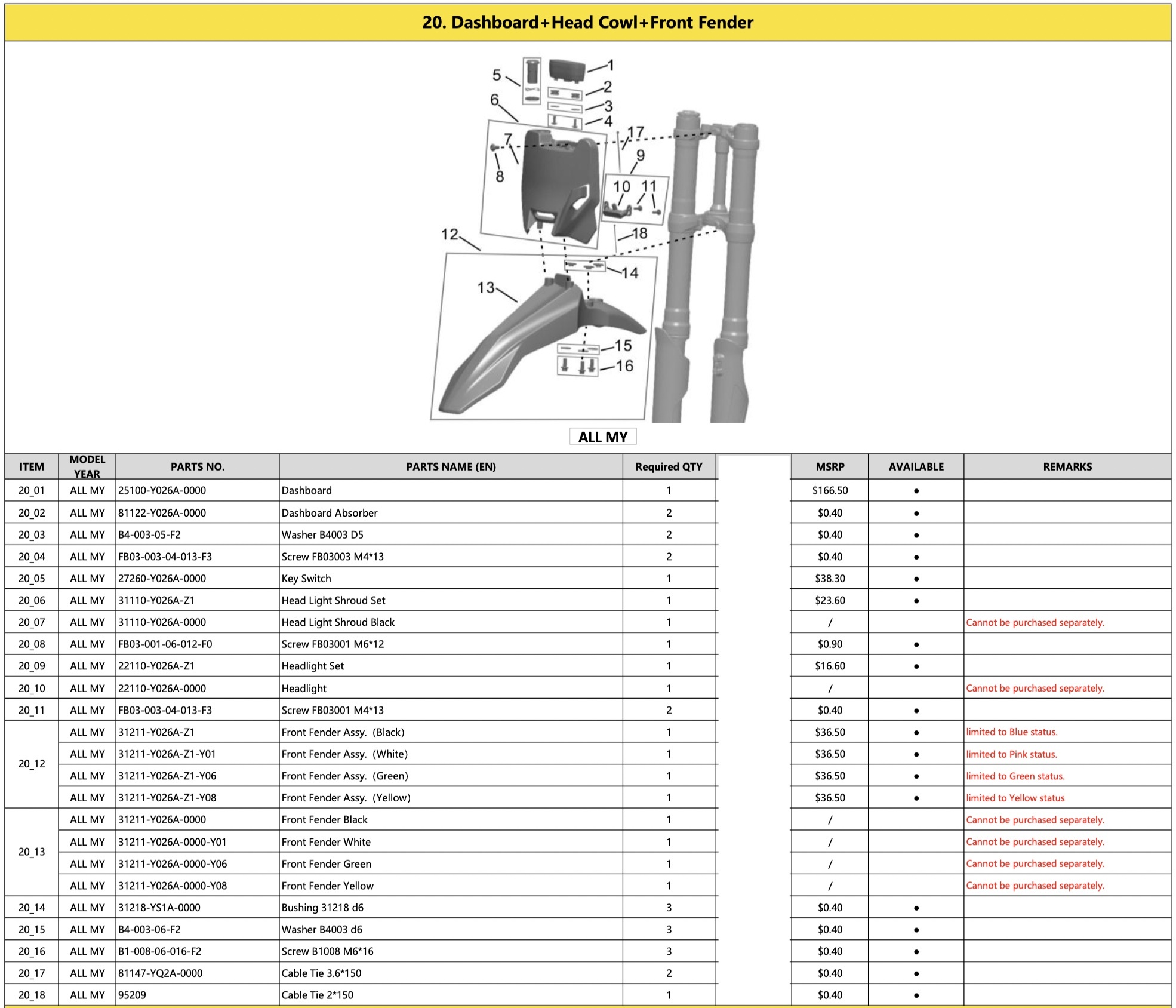Click remark 'limited to Blue status.'
This screenshot has height=1008, width=1176.
click(x=1012, y=732)
